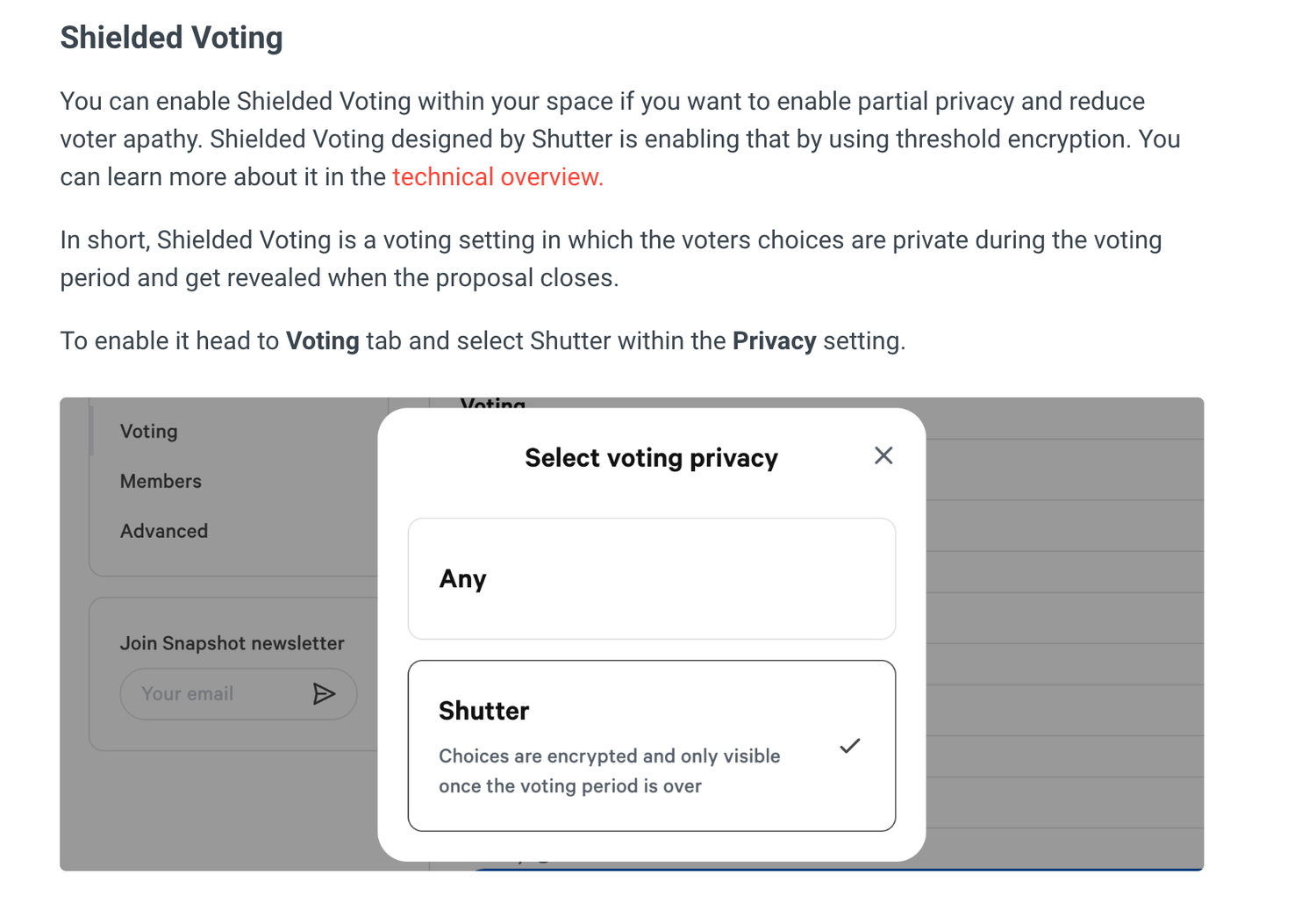
Task: Click the bold Voting word in instructions
Action: point(322,341)
